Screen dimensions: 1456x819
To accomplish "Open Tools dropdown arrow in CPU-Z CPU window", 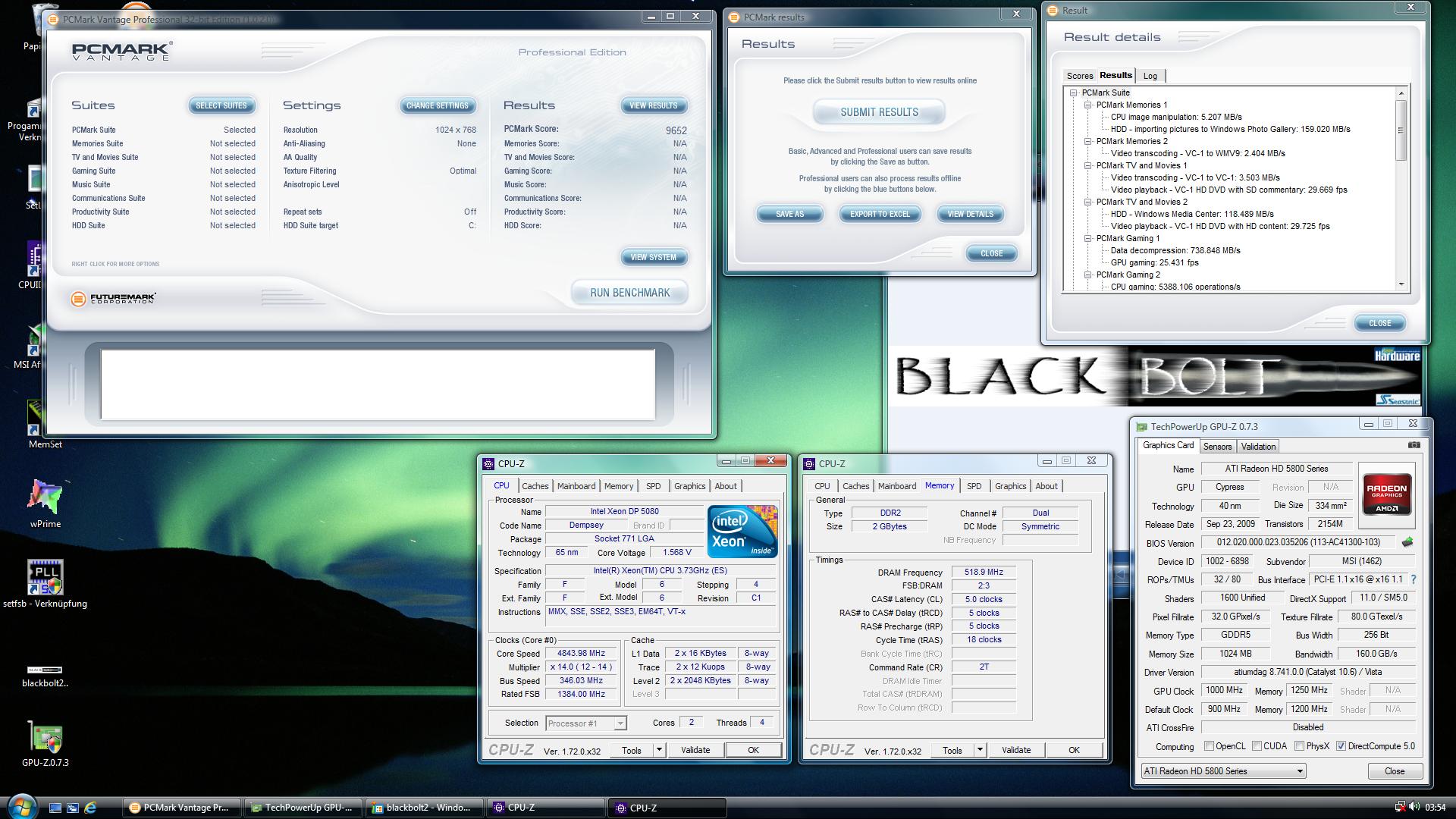I will coord(659,750).
